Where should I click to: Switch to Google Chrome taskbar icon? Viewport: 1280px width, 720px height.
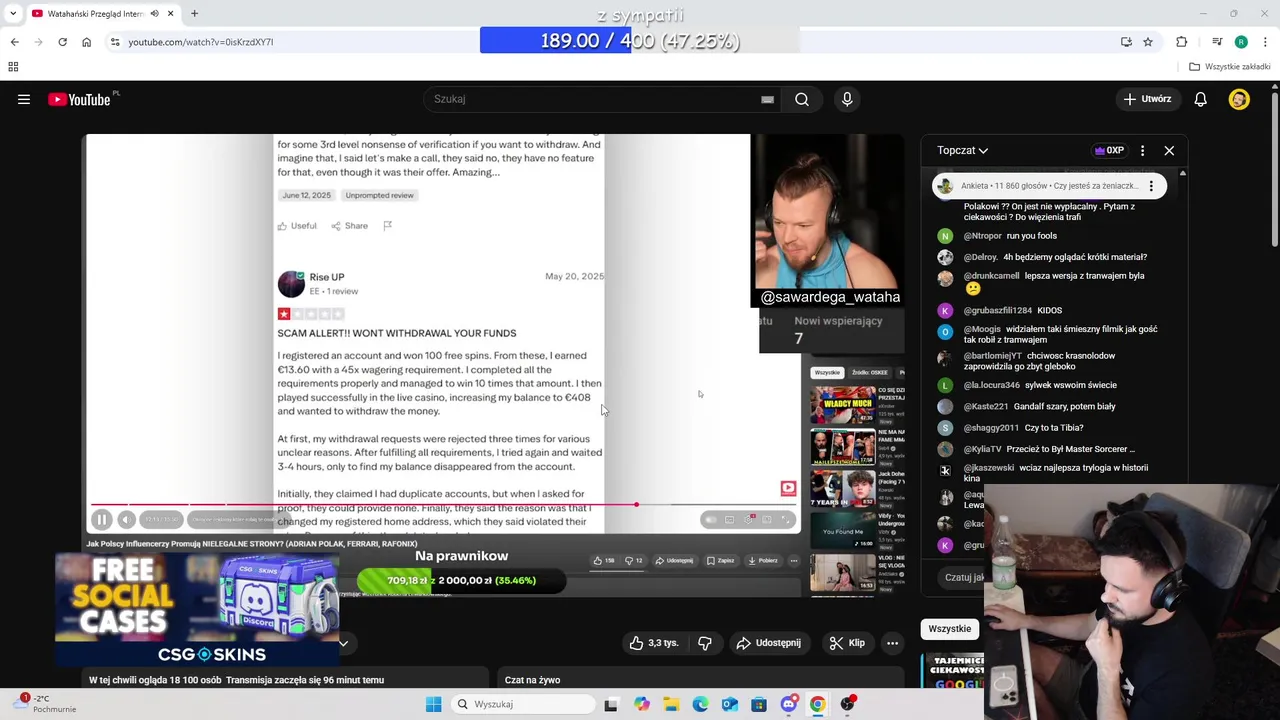click(x=818, y=704)
